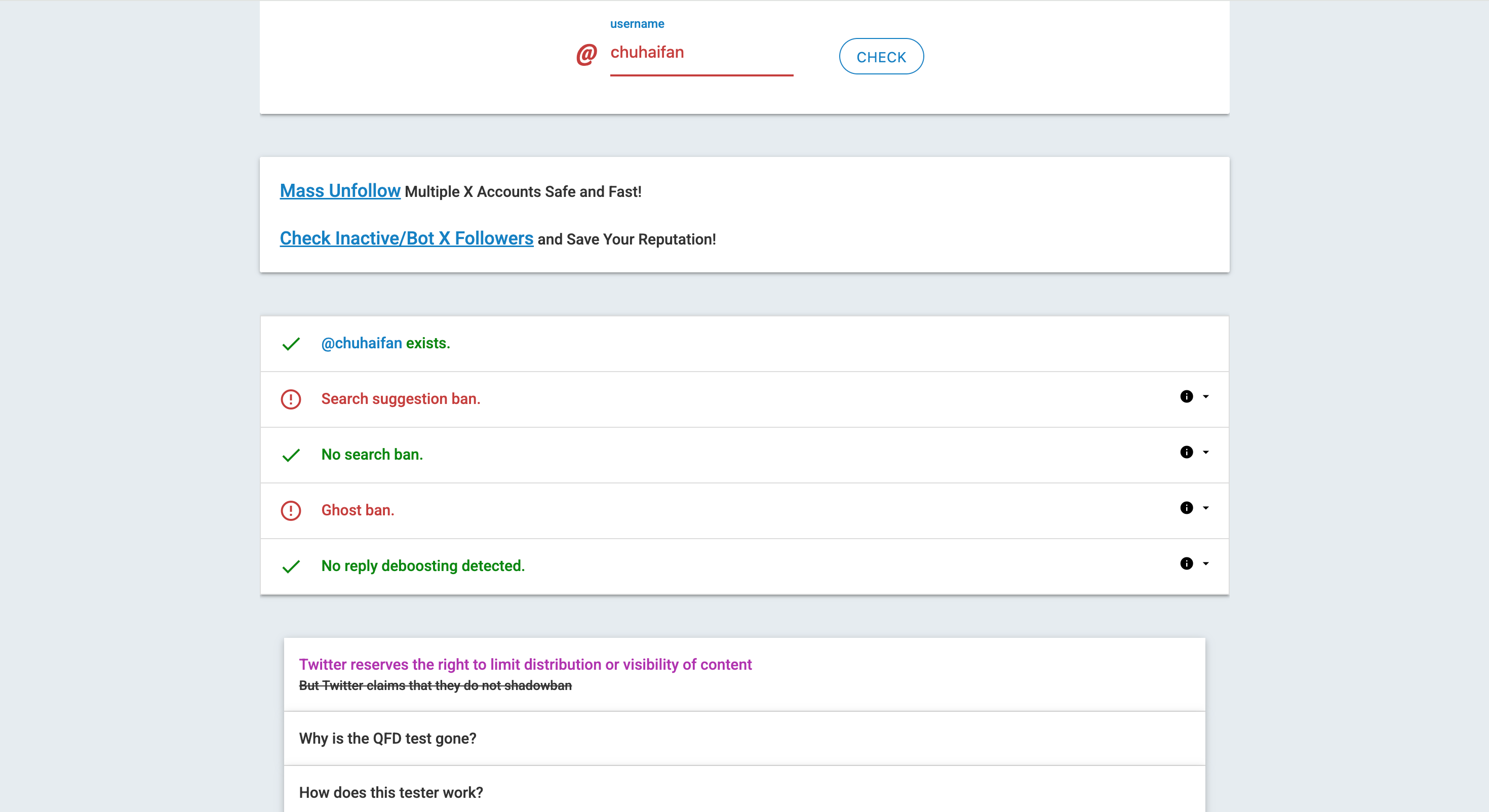Expand Ghost ban details arrow
Viewport: 1489px width, 812px height.
click(x=1206, y=508)
